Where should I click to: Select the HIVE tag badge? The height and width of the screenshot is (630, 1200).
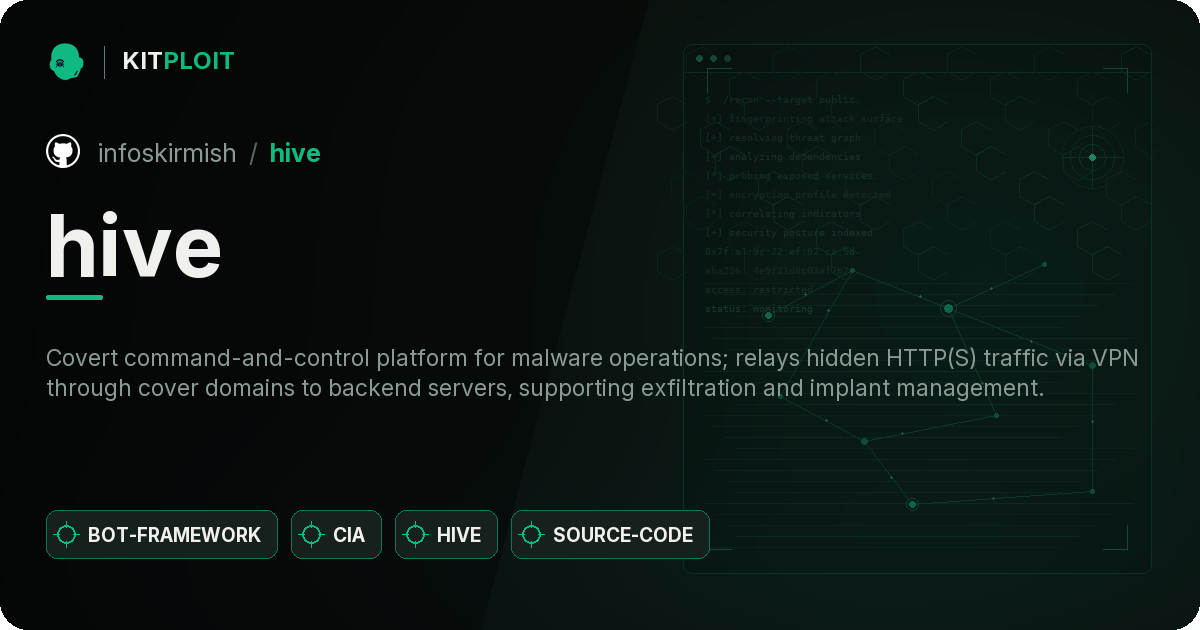tap(446, 535)
